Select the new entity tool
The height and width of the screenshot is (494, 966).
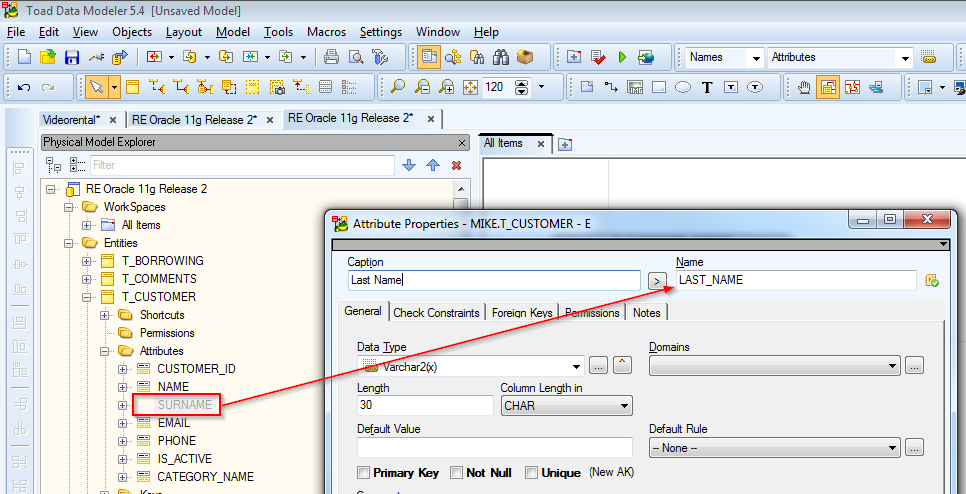click(132, 87)
